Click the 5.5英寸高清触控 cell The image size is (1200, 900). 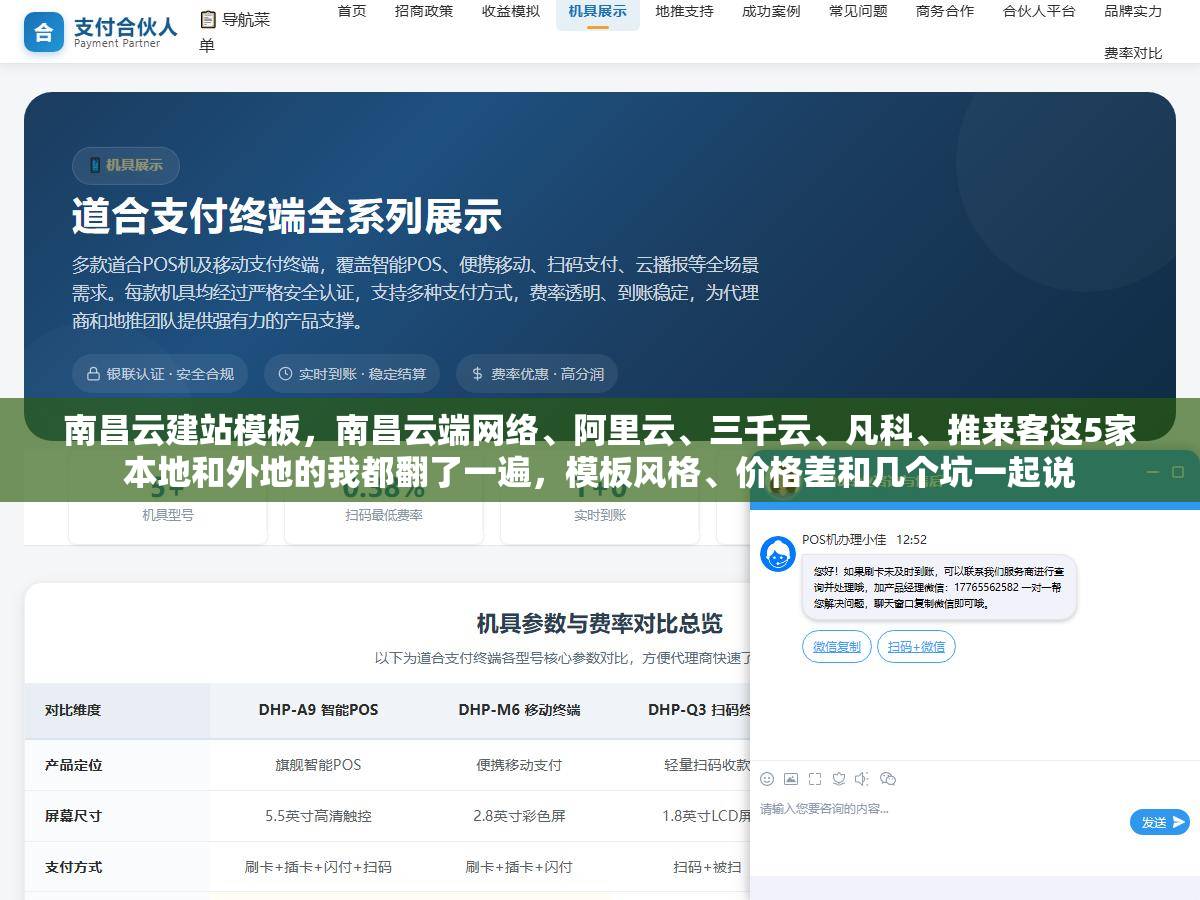pyautogui.click(x=318, y=816)
